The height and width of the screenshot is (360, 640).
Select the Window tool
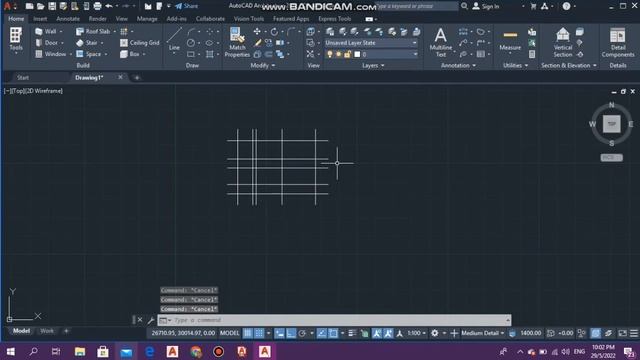(51, 54)
